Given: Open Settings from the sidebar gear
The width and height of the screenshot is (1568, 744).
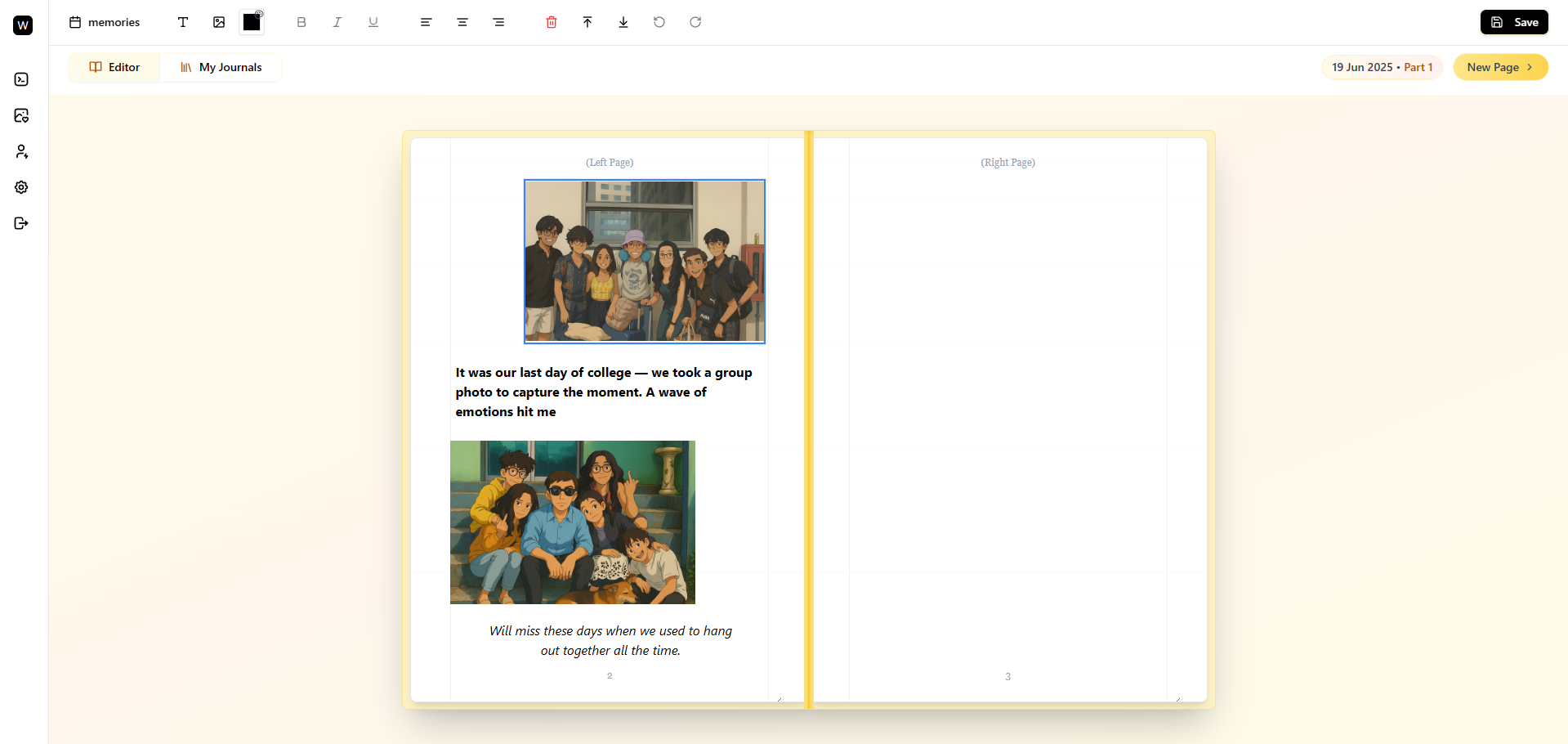Looking at the screenshot, I should point(20,187).
